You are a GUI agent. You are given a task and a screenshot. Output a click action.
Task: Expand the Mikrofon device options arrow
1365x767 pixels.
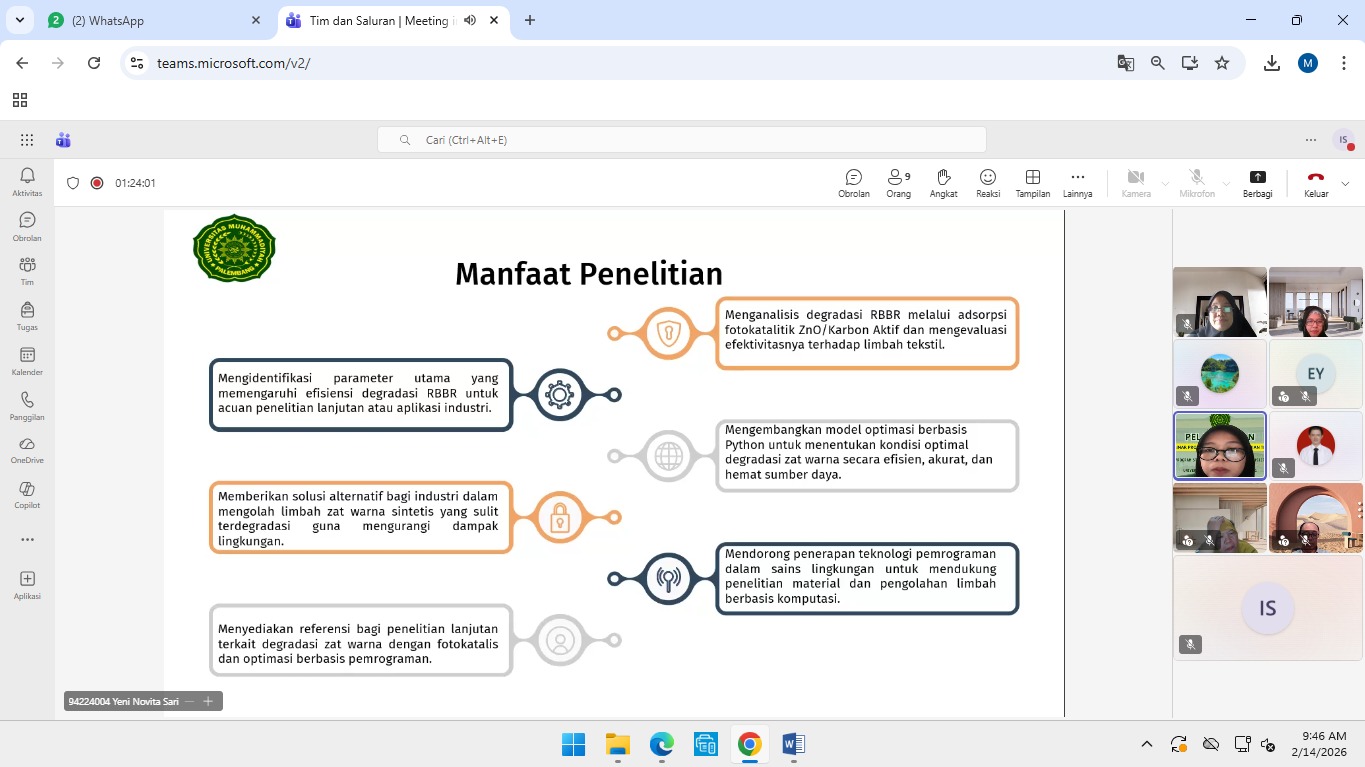pyautogui.click(x=1225, y=183)
